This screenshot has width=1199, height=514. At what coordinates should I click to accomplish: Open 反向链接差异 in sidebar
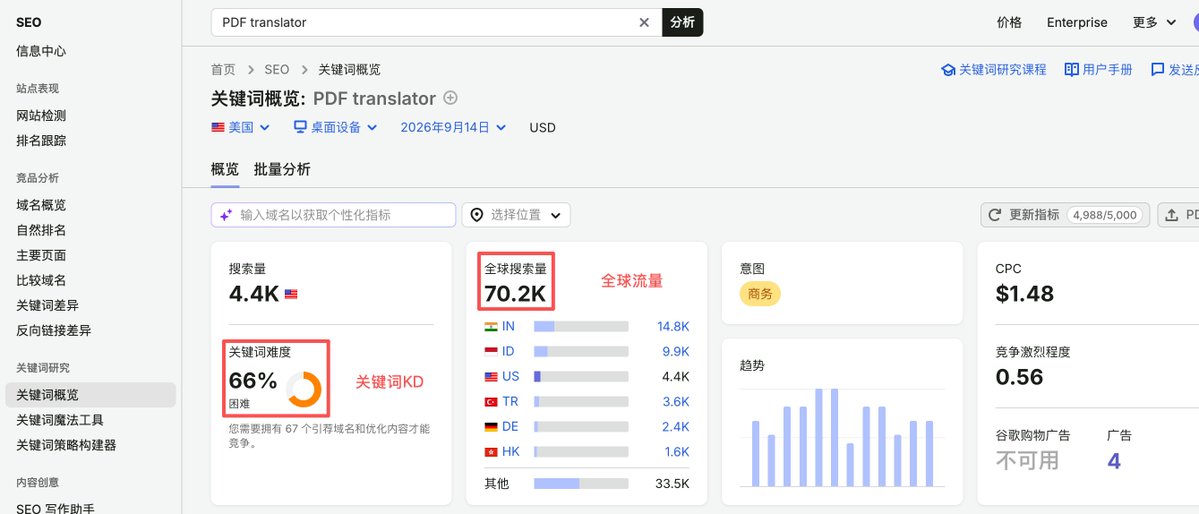click(x=54, y=331)
